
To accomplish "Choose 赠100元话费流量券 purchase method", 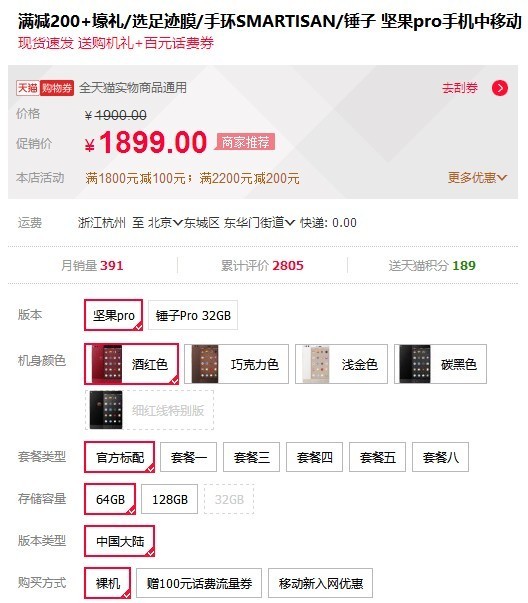I will coord(199,583).
